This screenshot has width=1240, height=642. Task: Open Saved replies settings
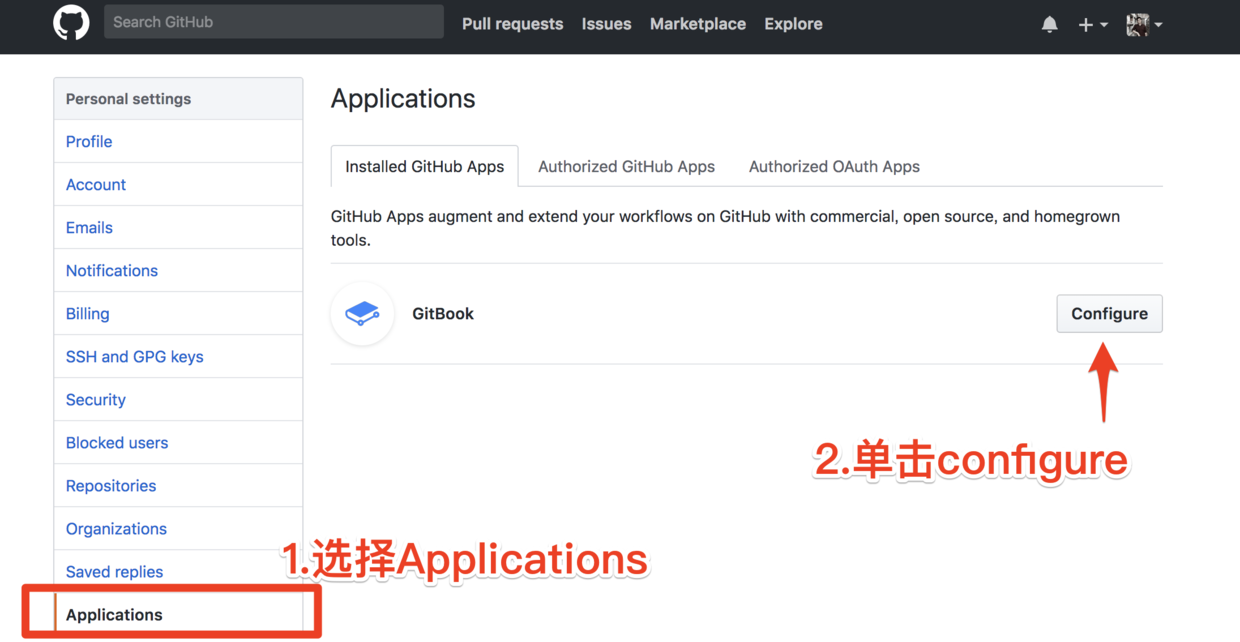(178, 572)
